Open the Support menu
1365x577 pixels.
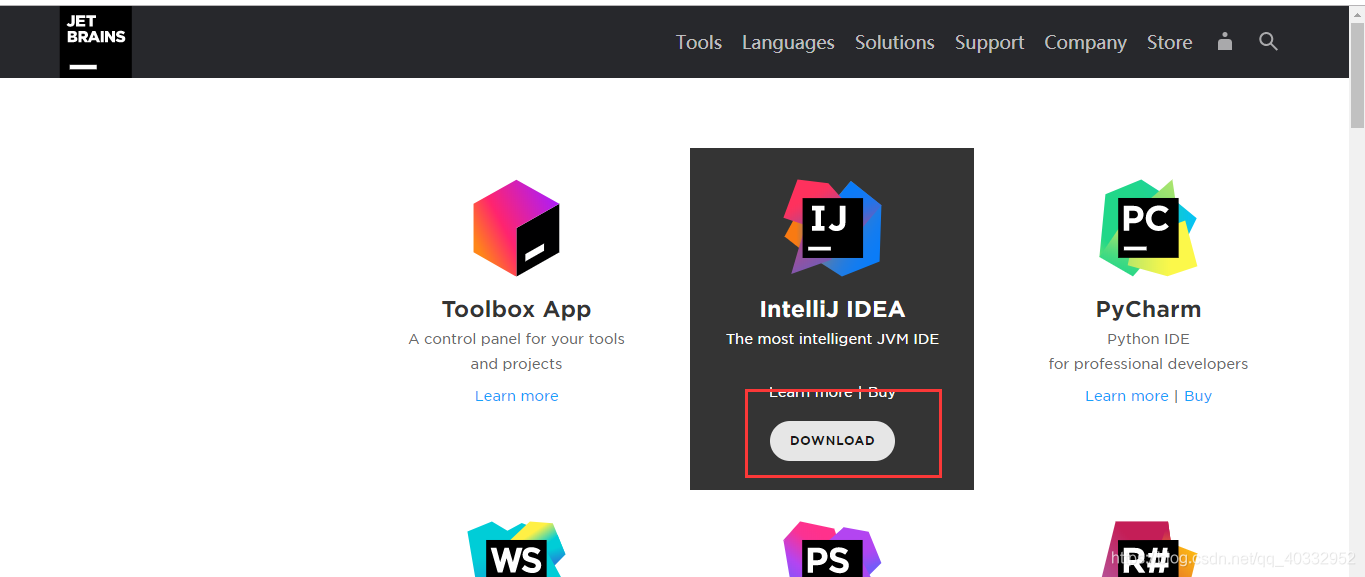989,43
